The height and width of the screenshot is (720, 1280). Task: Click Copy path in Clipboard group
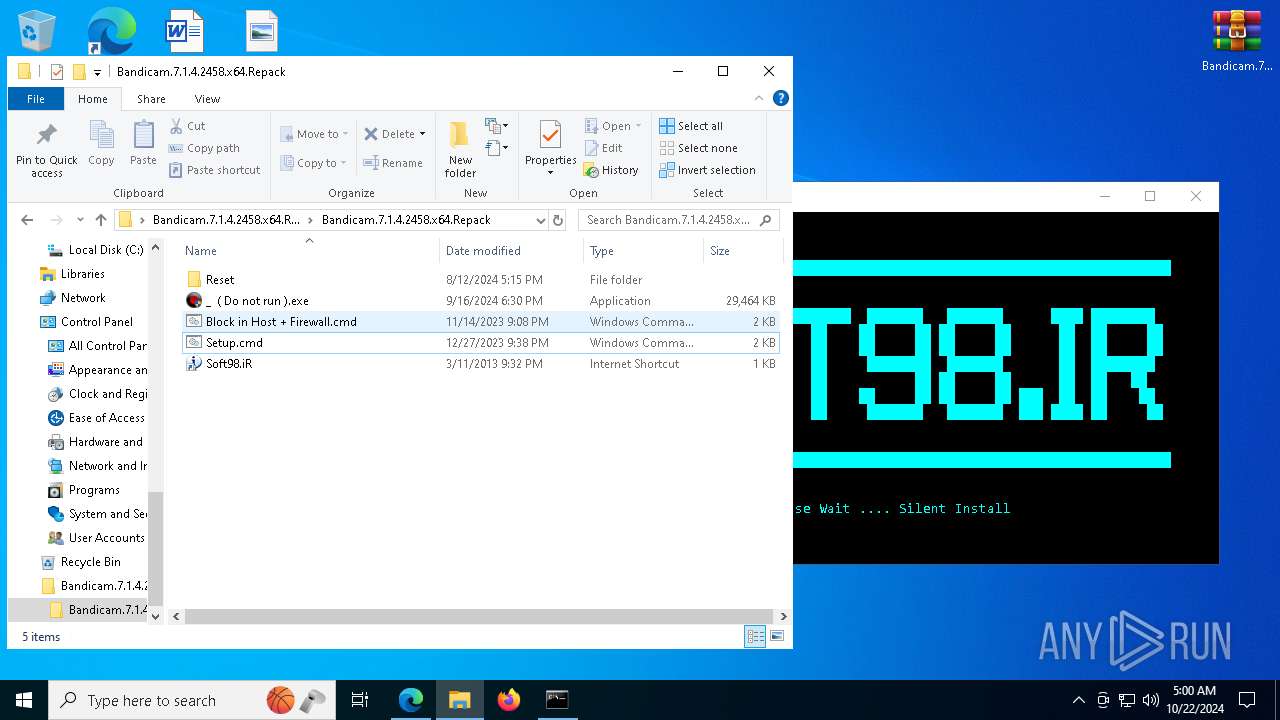(204, 148)
